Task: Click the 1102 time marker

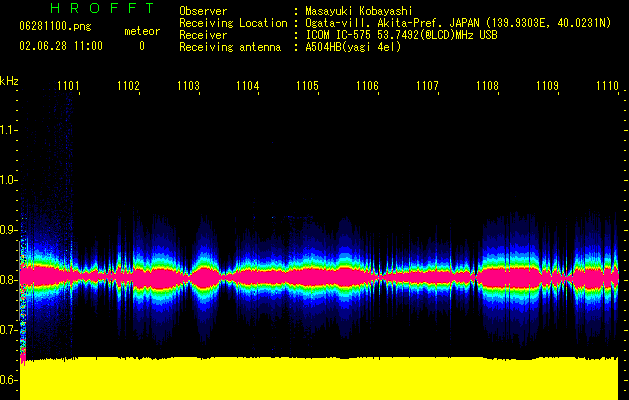Action: 128,85
